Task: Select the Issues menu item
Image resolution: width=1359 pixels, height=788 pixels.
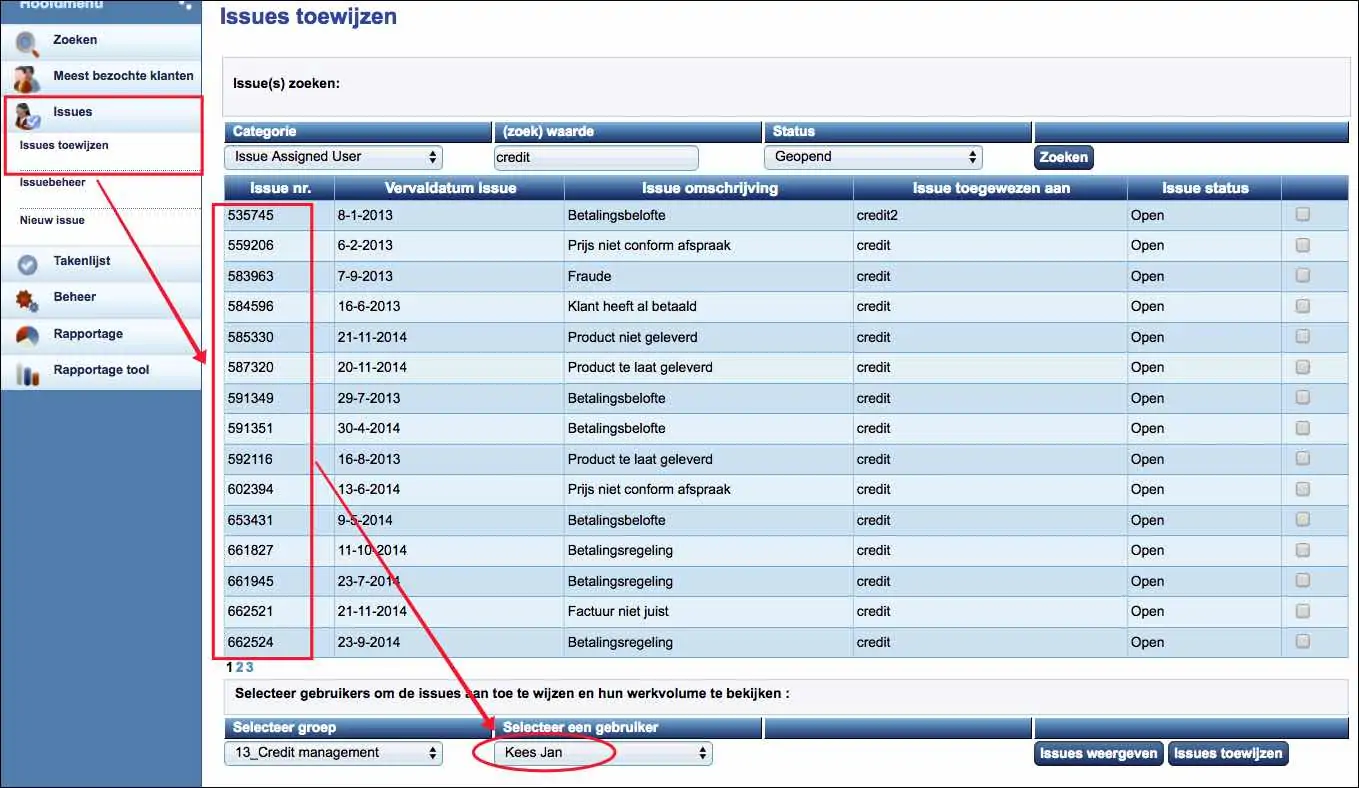Action: coord(72,112)
